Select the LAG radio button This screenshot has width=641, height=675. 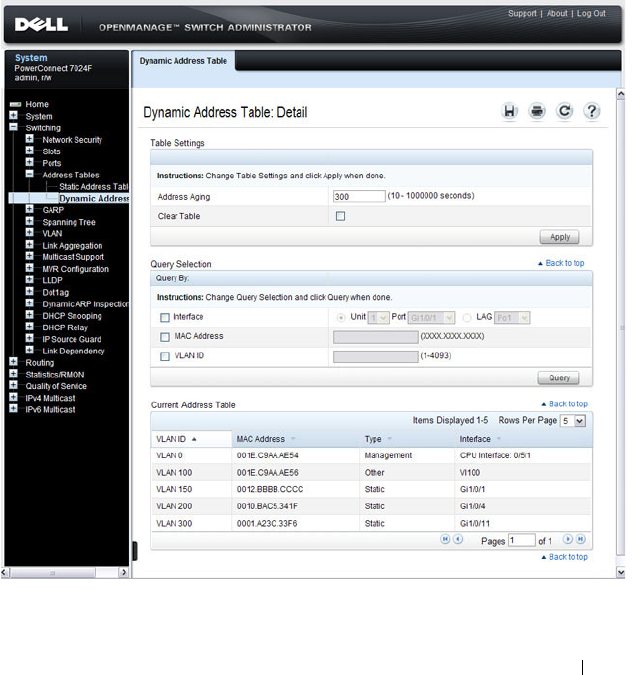click(467, 318)
